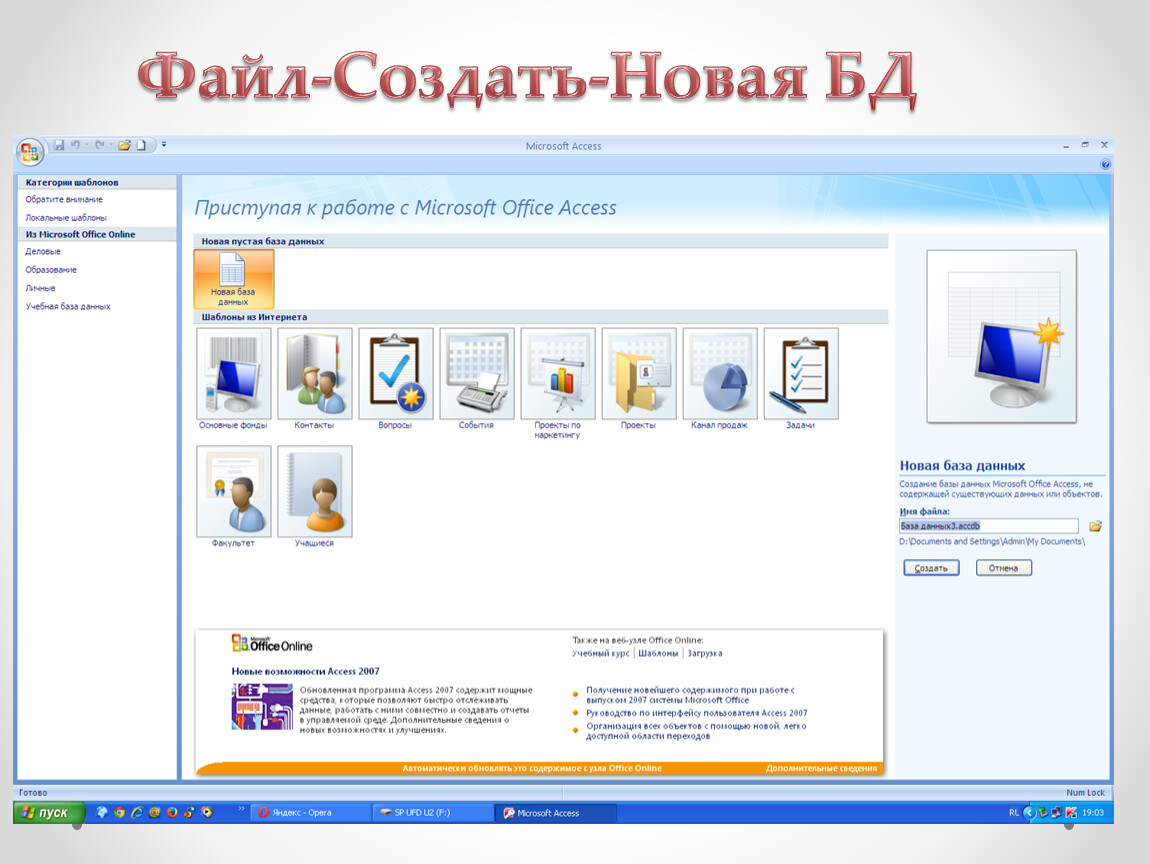The height and width of the screenshot is (864, 1150).
Task: Click the Firefox icon in quick launch
Action: click(x=172, y=813)
